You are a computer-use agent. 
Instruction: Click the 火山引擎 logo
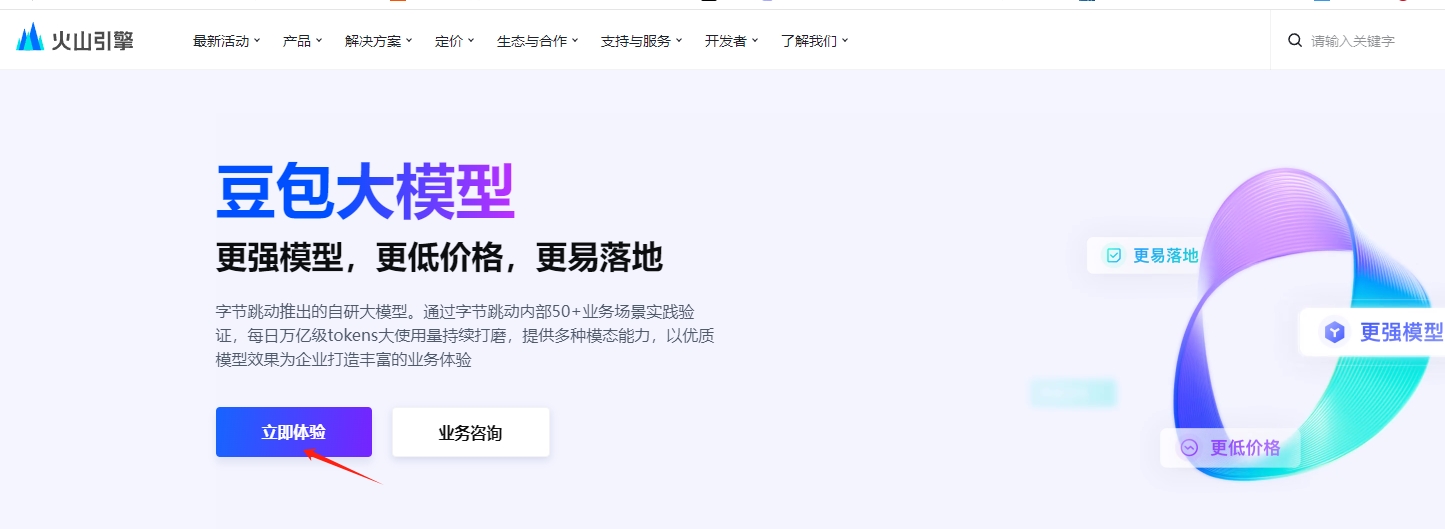[75, 40]
